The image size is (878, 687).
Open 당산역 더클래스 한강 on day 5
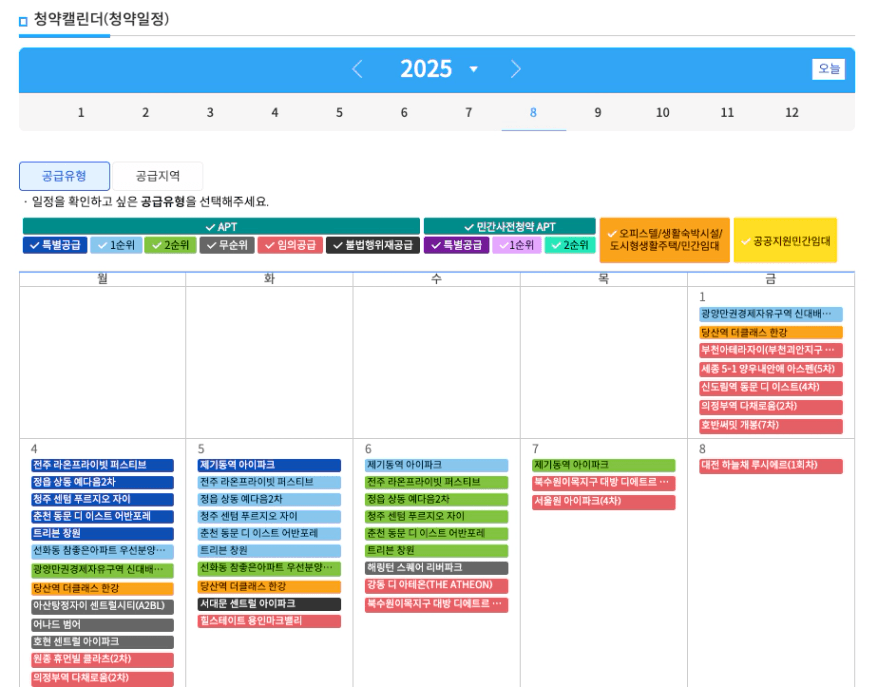[x=269, y=587]
